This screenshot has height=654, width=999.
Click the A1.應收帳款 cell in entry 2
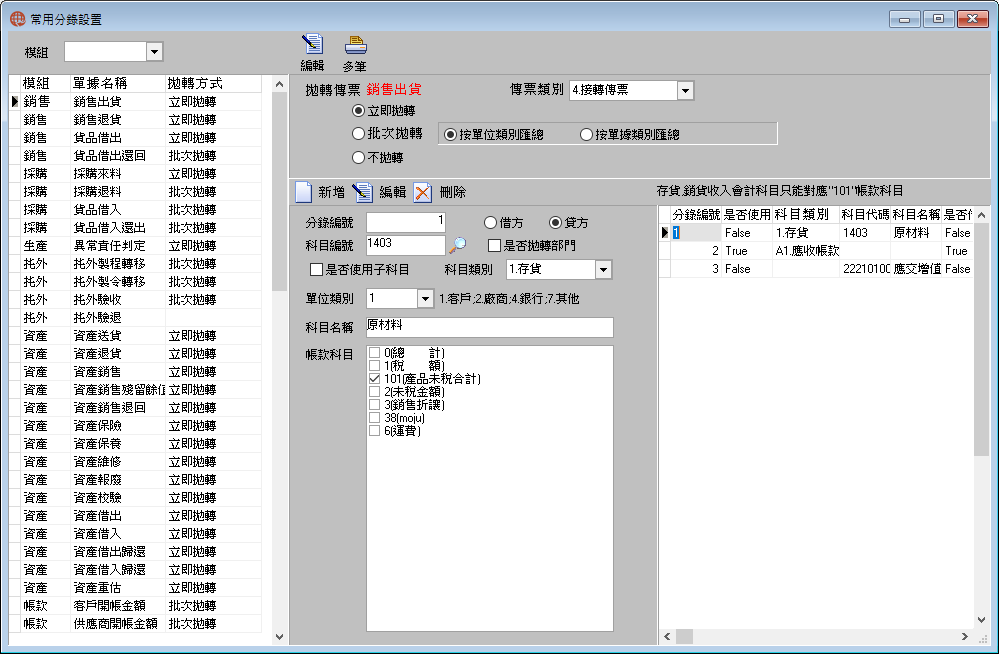806,251
